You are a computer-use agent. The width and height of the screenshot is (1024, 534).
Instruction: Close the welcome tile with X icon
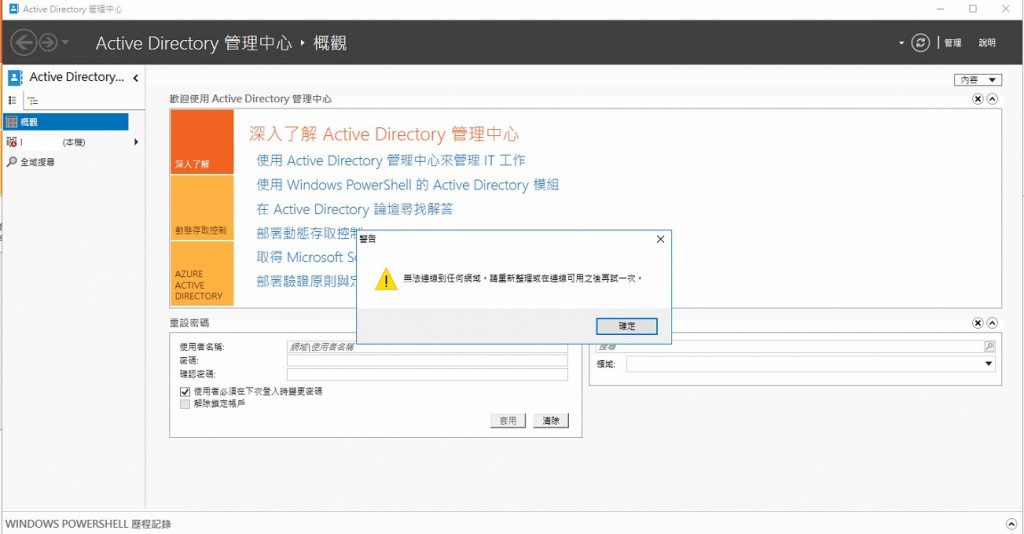pos(978,99)
